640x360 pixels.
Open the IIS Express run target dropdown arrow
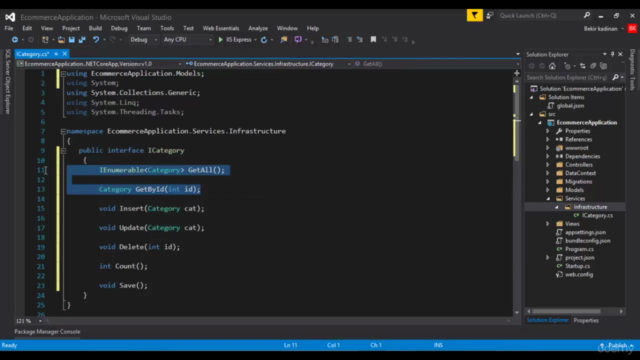click(x=256, y=40)
